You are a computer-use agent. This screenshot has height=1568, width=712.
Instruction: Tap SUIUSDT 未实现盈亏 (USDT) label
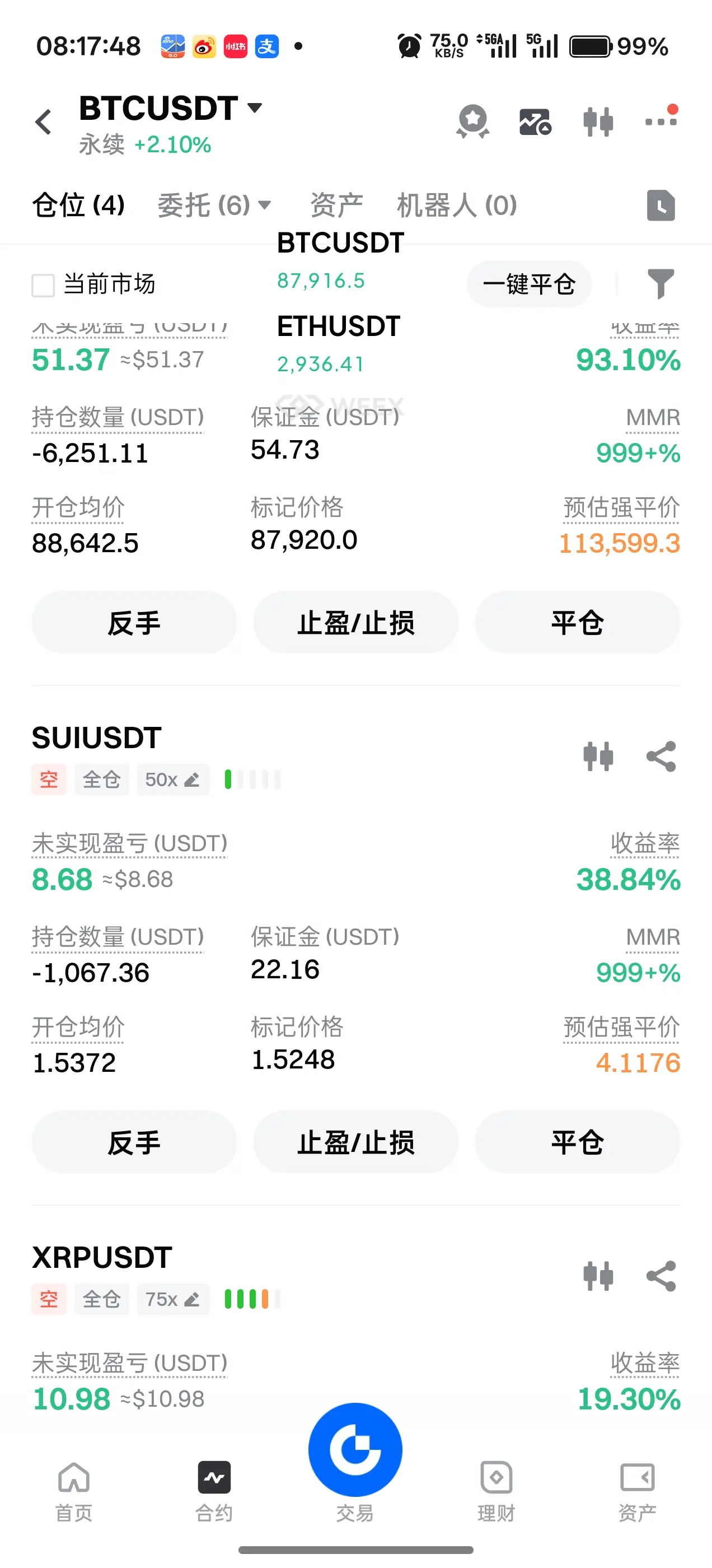130,844
